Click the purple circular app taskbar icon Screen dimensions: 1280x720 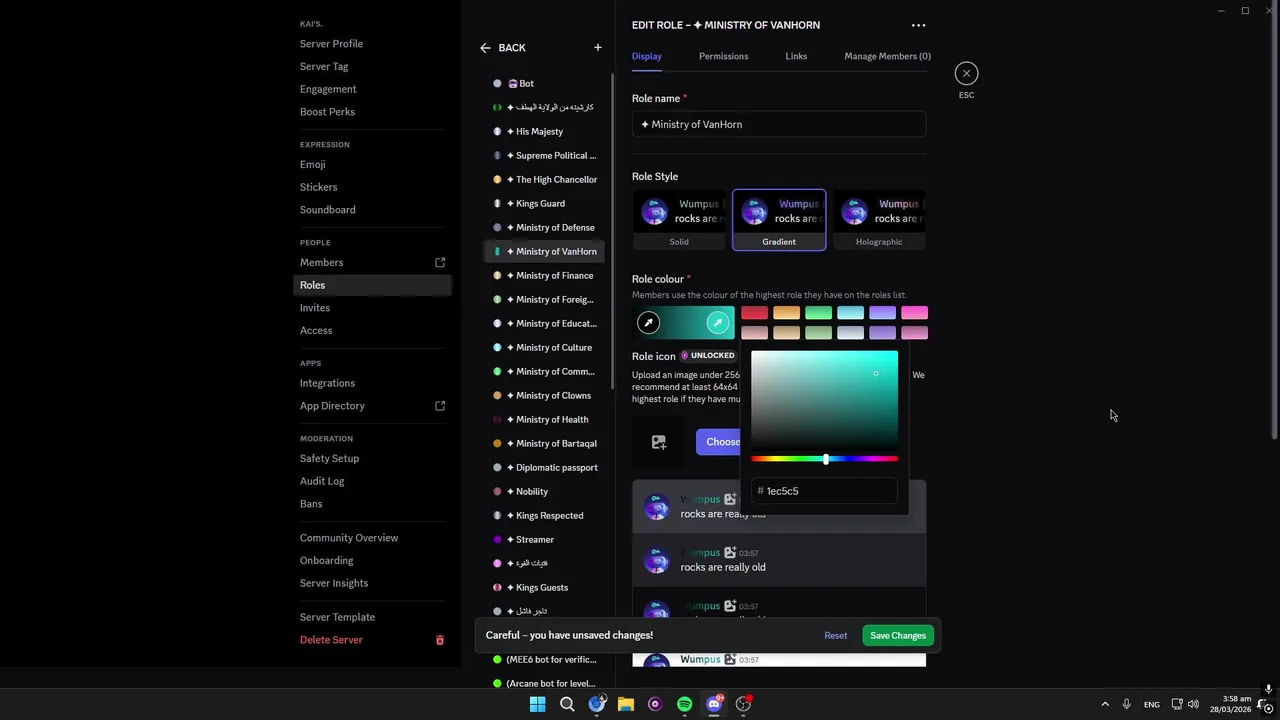pos(655,704)
